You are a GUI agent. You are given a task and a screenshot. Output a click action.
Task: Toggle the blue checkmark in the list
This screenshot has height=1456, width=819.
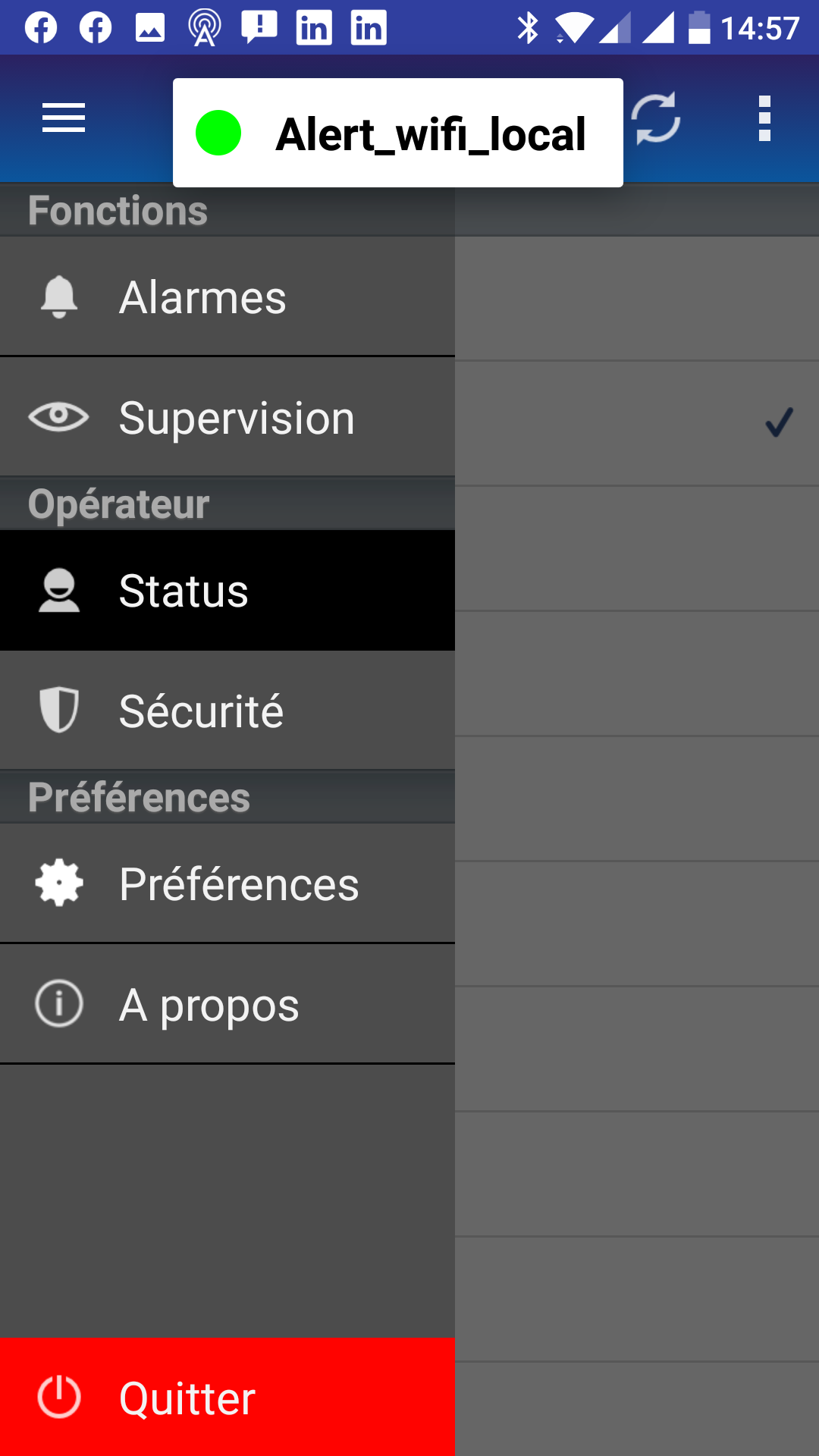coord(779,422)
